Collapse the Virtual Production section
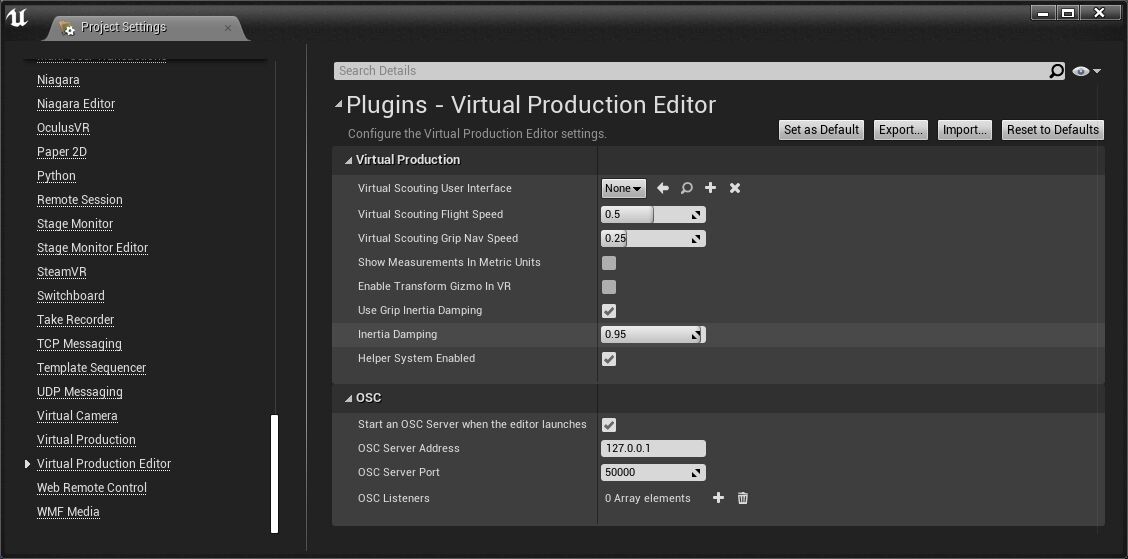 tap(349, 160)
